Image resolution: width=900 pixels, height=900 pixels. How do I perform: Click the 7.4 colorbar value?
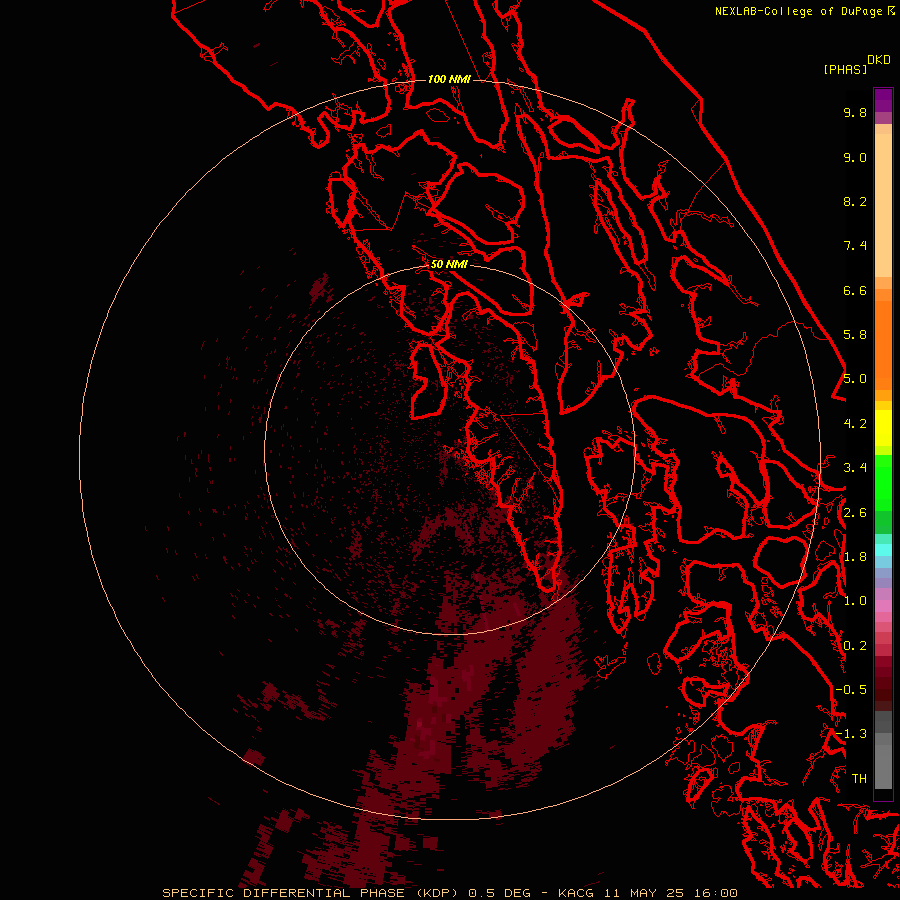[x=855, y=246]
